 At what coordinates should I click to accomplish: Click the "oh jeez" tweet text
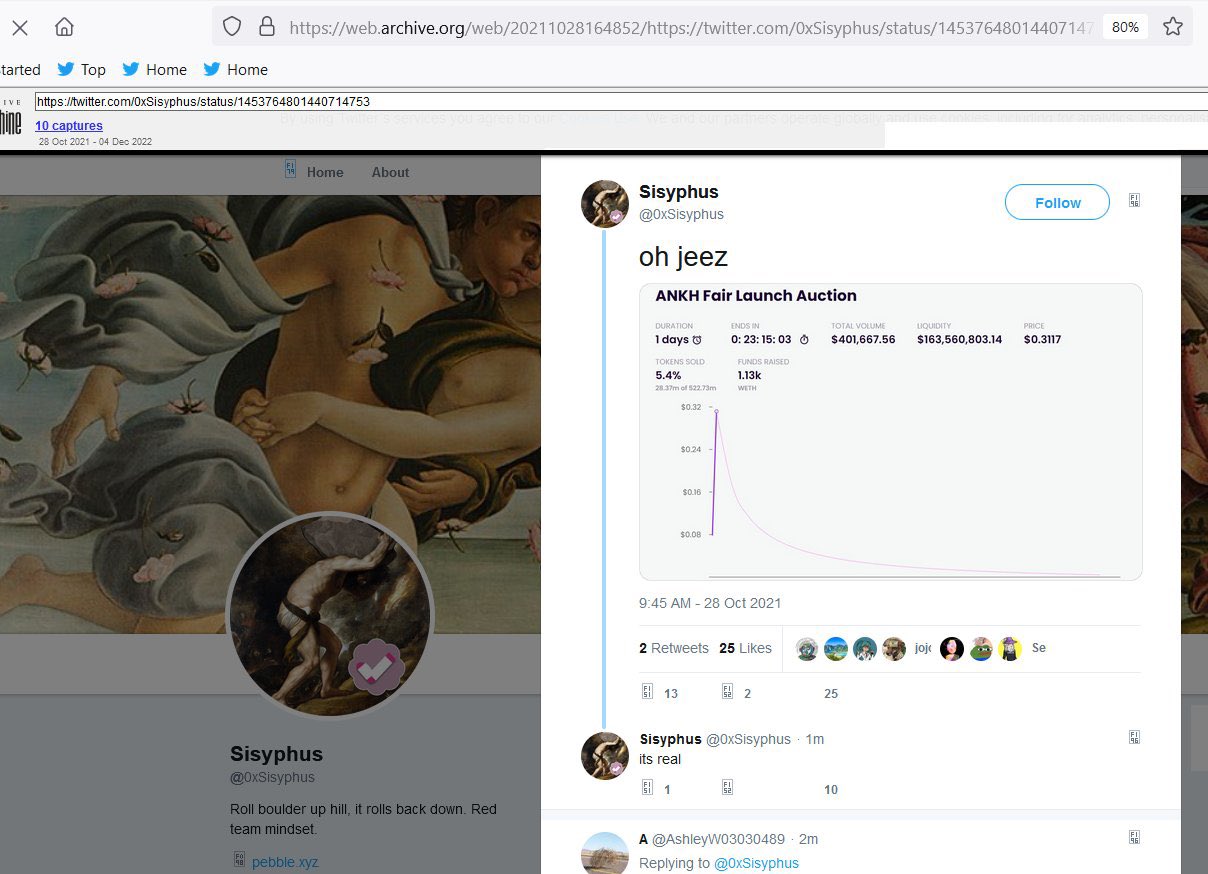pos(683,257)
